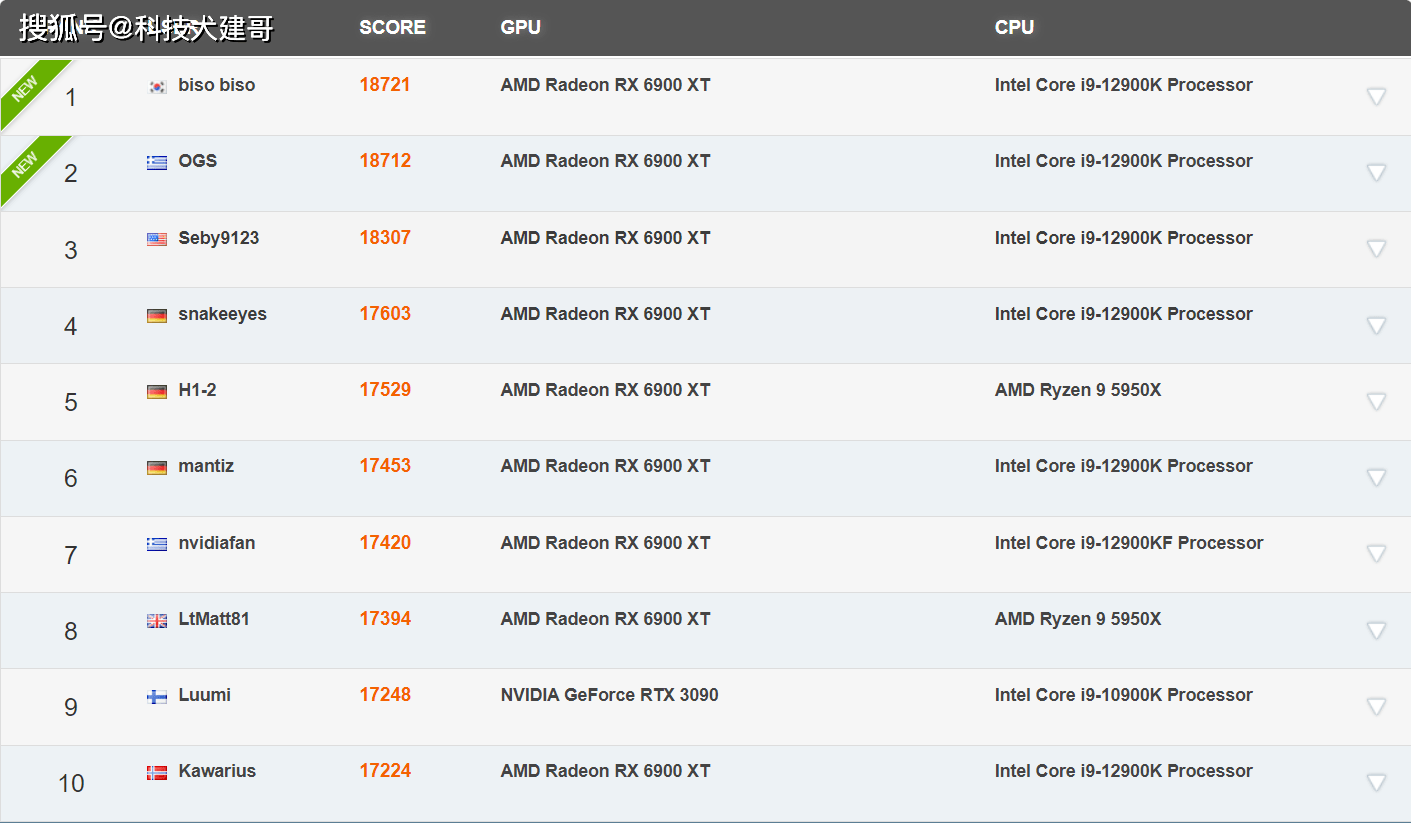Expand the Luumi RTX 3090 result details
Image resolution: width=1411 pixels, height=823 pixels.
coord(1376,707)
